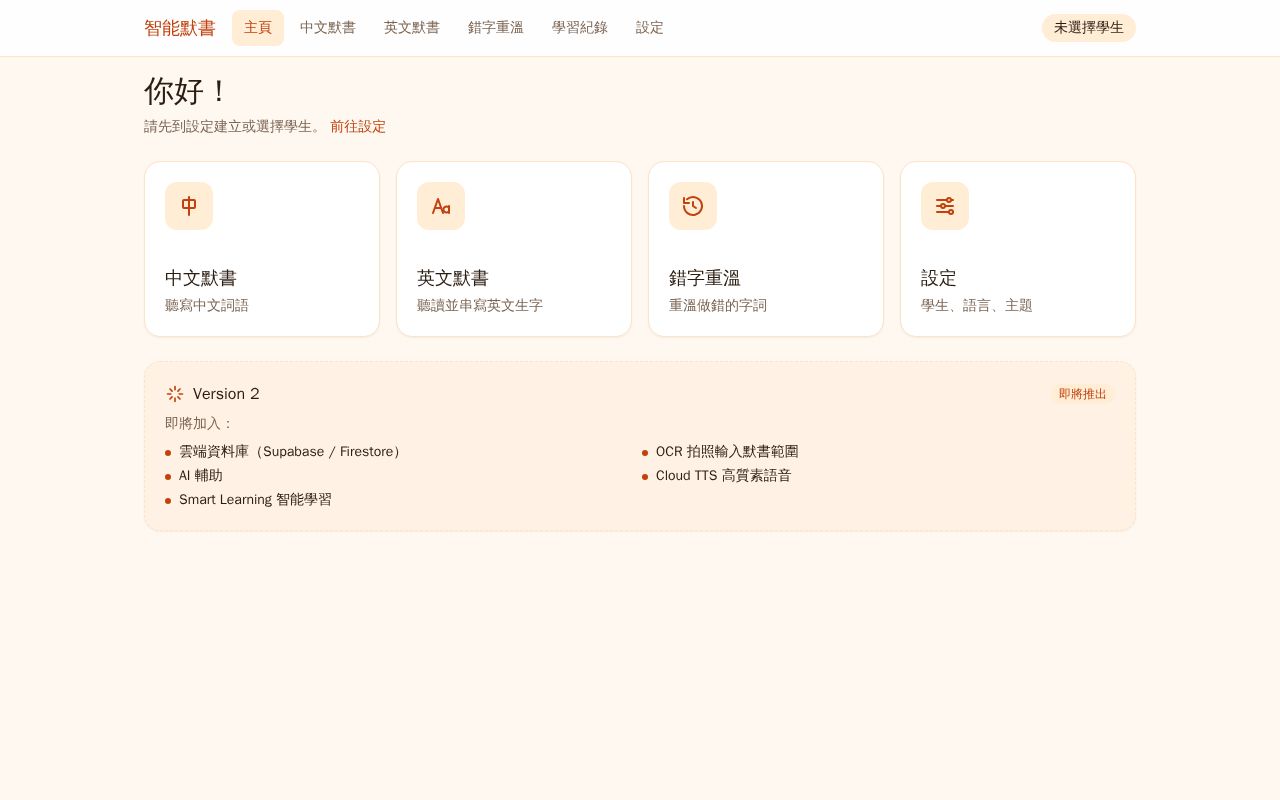Click the 你好！ heading
Image resolution: width=1280 pixels, height=800 pixels.
click(x=187, y=92)
